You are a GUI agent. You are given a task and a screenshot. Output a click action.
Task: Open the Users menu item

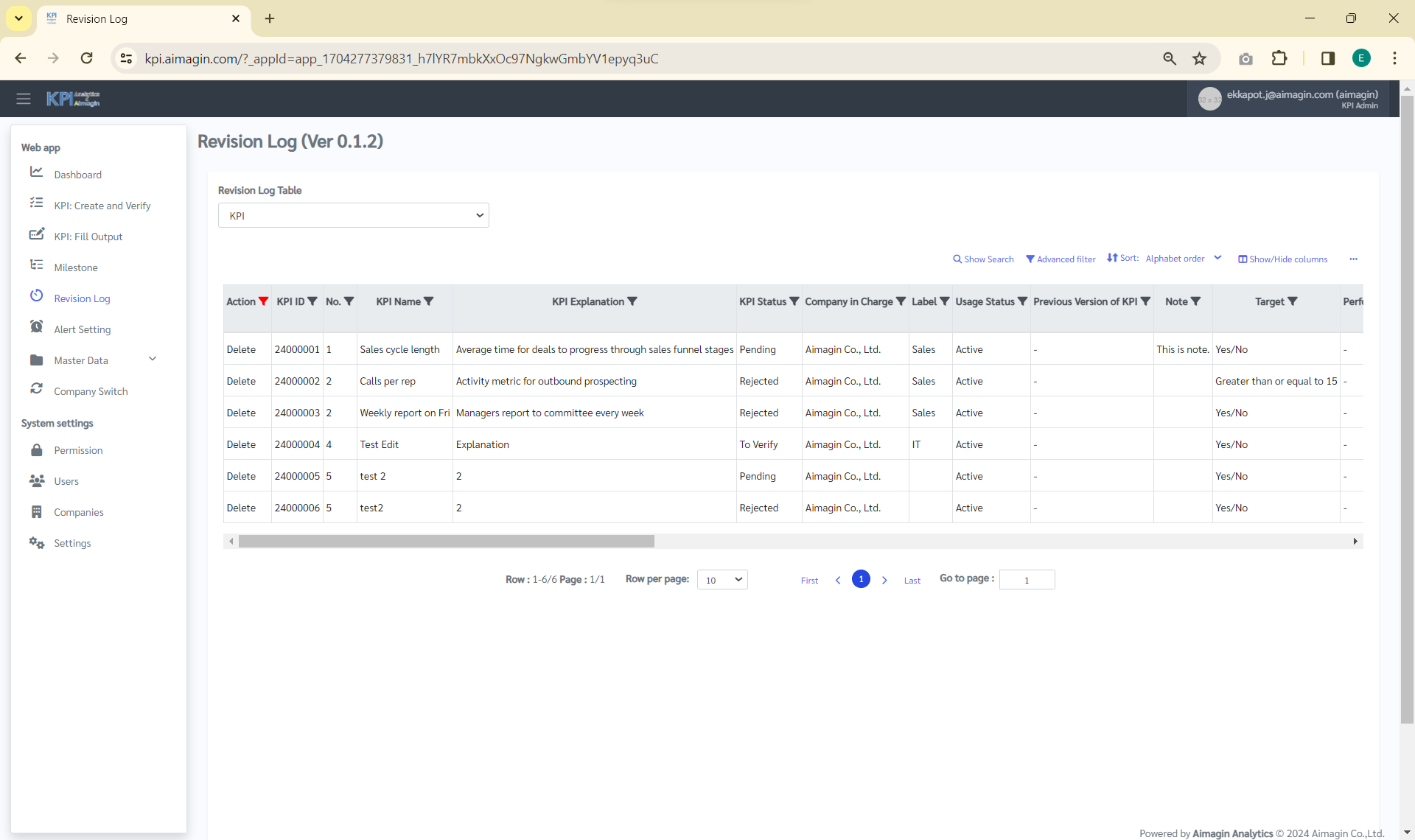(x=66, y=481)
